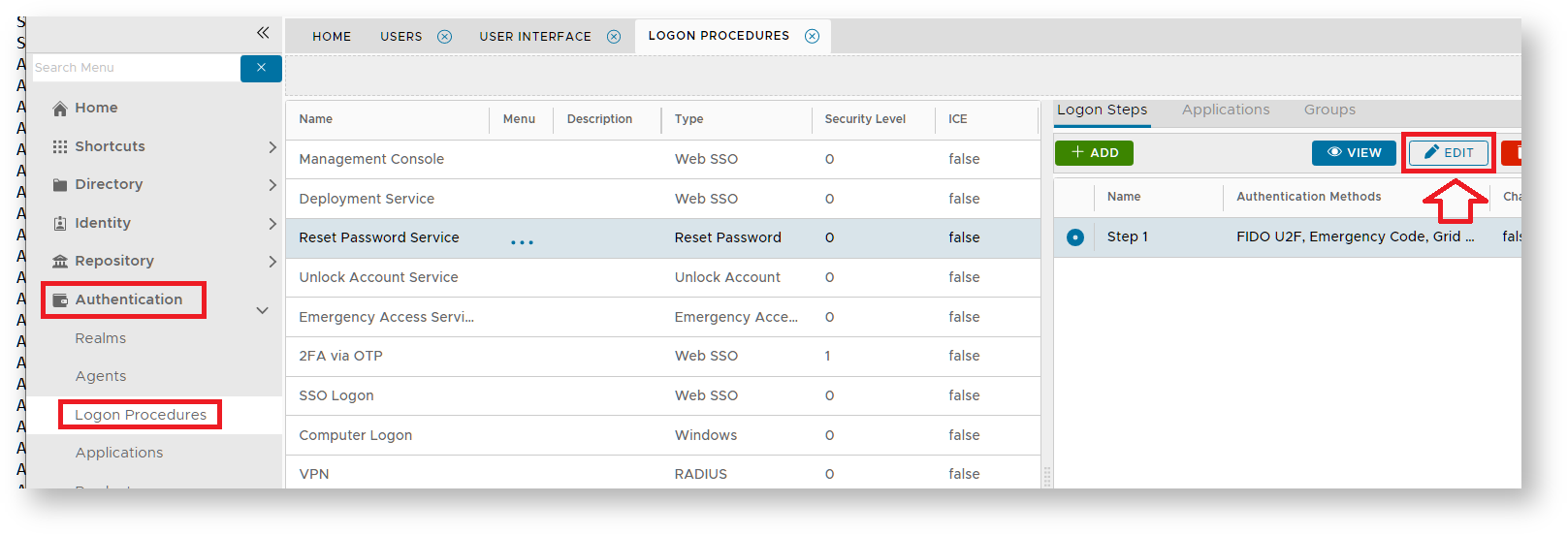Screen dimensions: 1568x535
Task: Close the Users tab
Action: click(444, 37)
